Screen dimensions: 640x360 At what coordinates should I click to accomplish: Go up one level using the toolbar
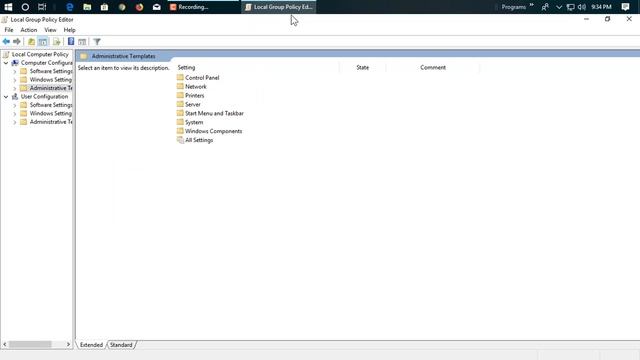click(x=31, y=42)
